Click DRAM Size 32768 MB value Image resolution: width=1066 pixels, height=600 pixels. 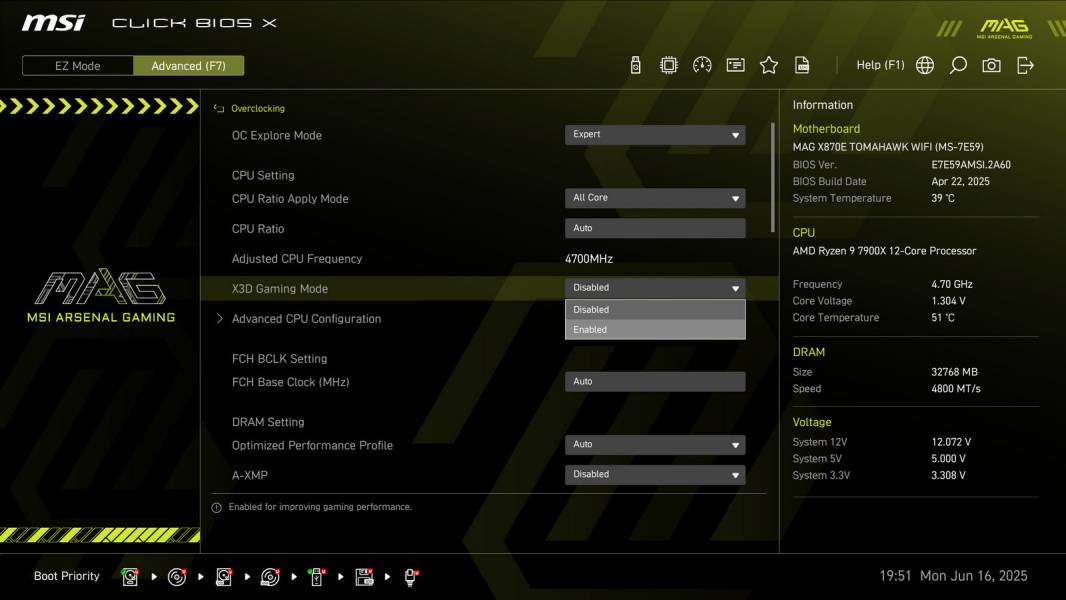(x=955, y=372)
